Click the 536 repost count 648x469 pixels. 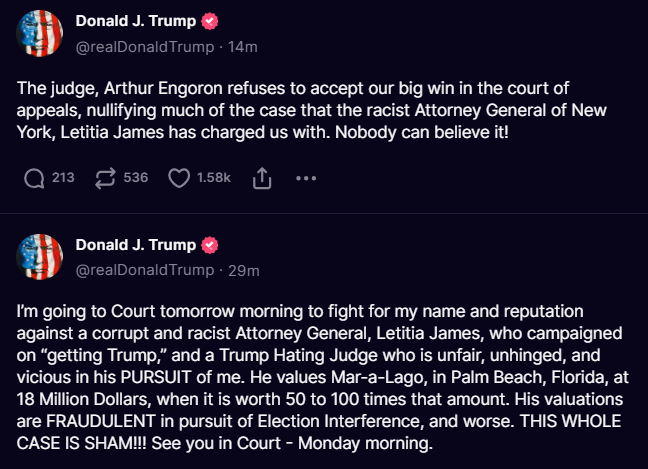point(136,178)
